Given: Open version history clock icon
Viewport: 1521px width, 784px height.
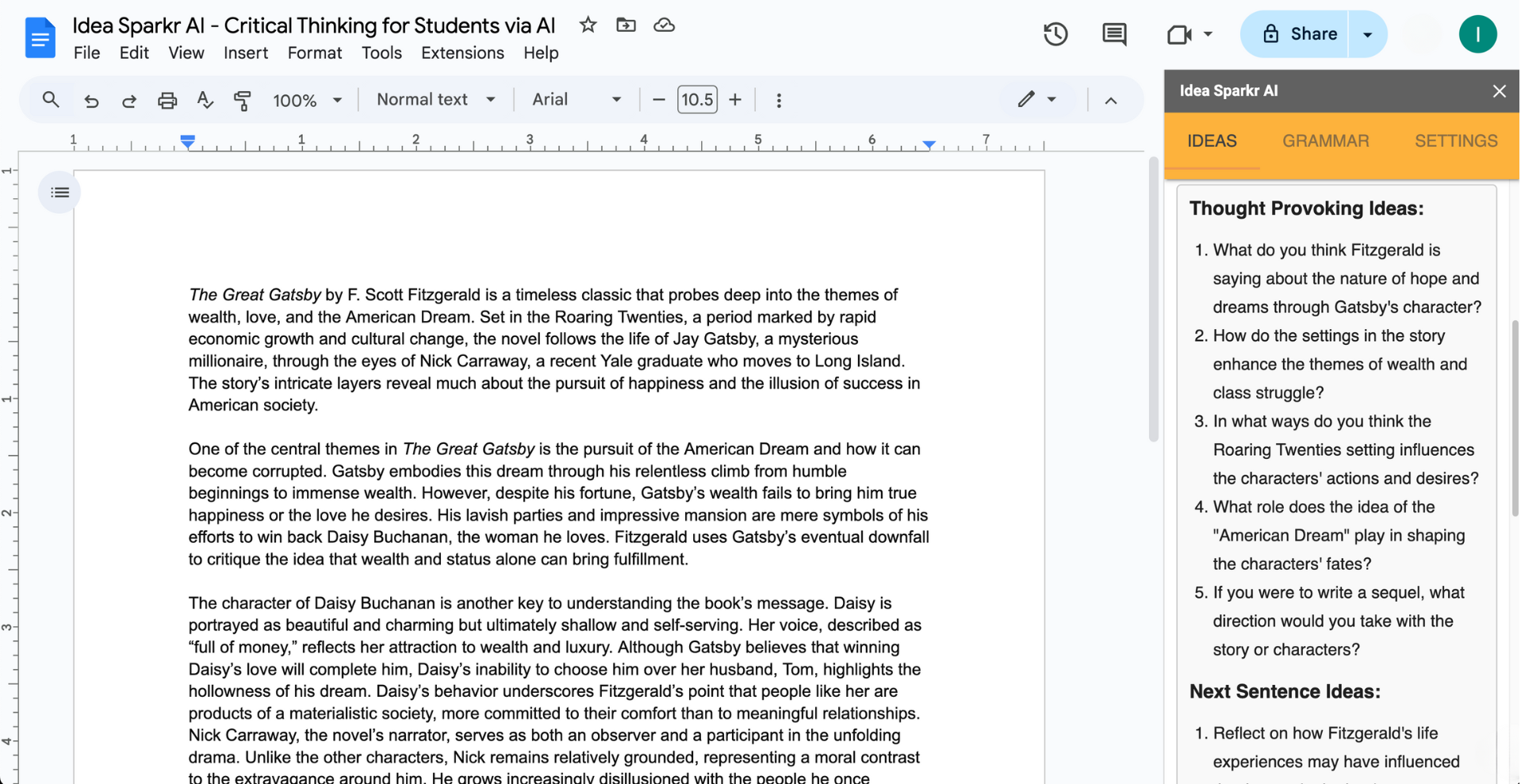Looking at the screenshot, I should (x=1056, y=34).
